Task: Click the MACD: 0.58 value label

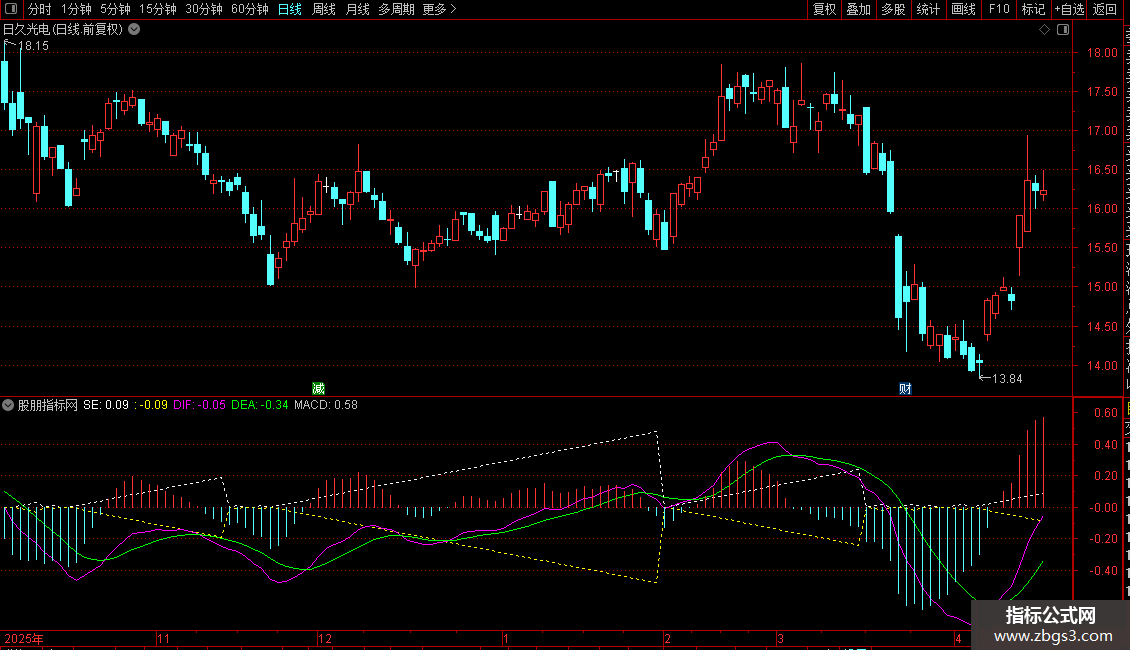Action: click(326, 405)
